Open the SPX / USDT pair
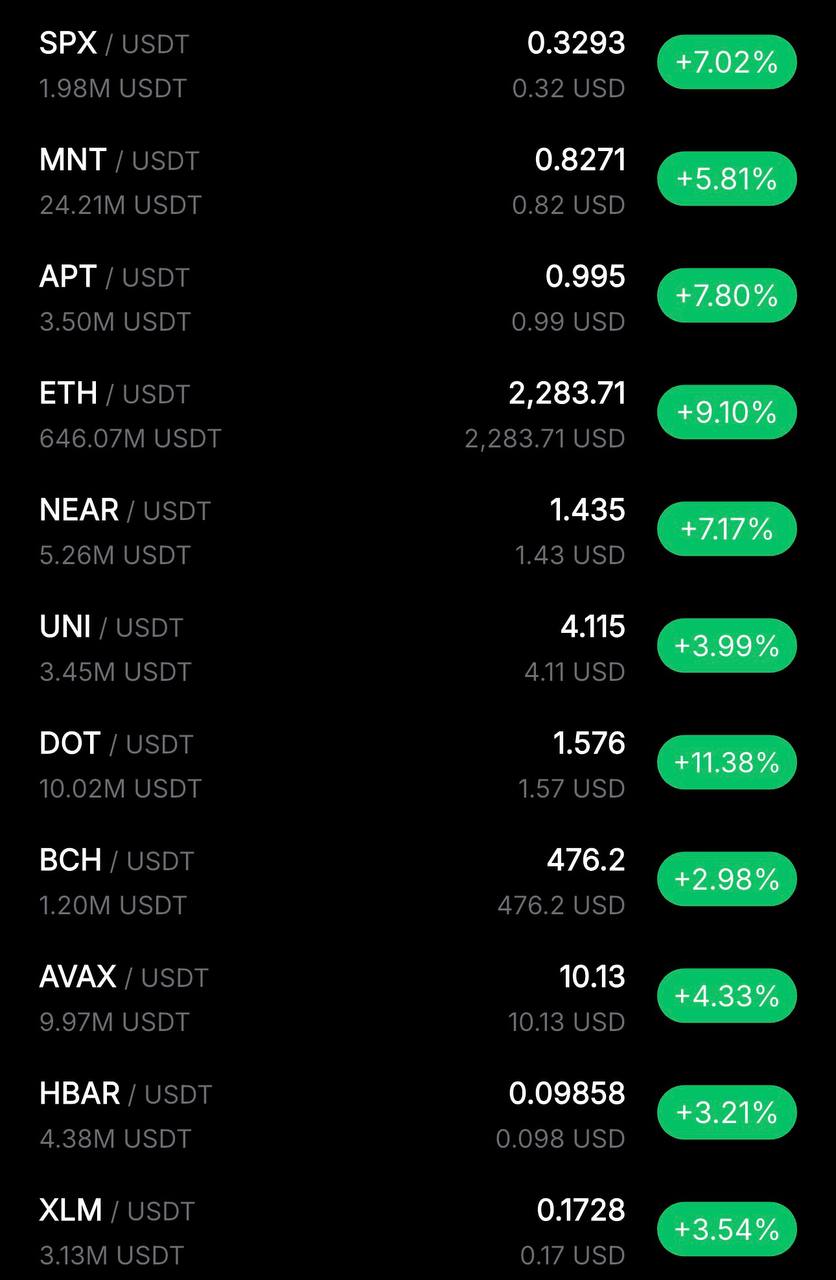This screenshot has height=1280, width=836. click(113, 44)
